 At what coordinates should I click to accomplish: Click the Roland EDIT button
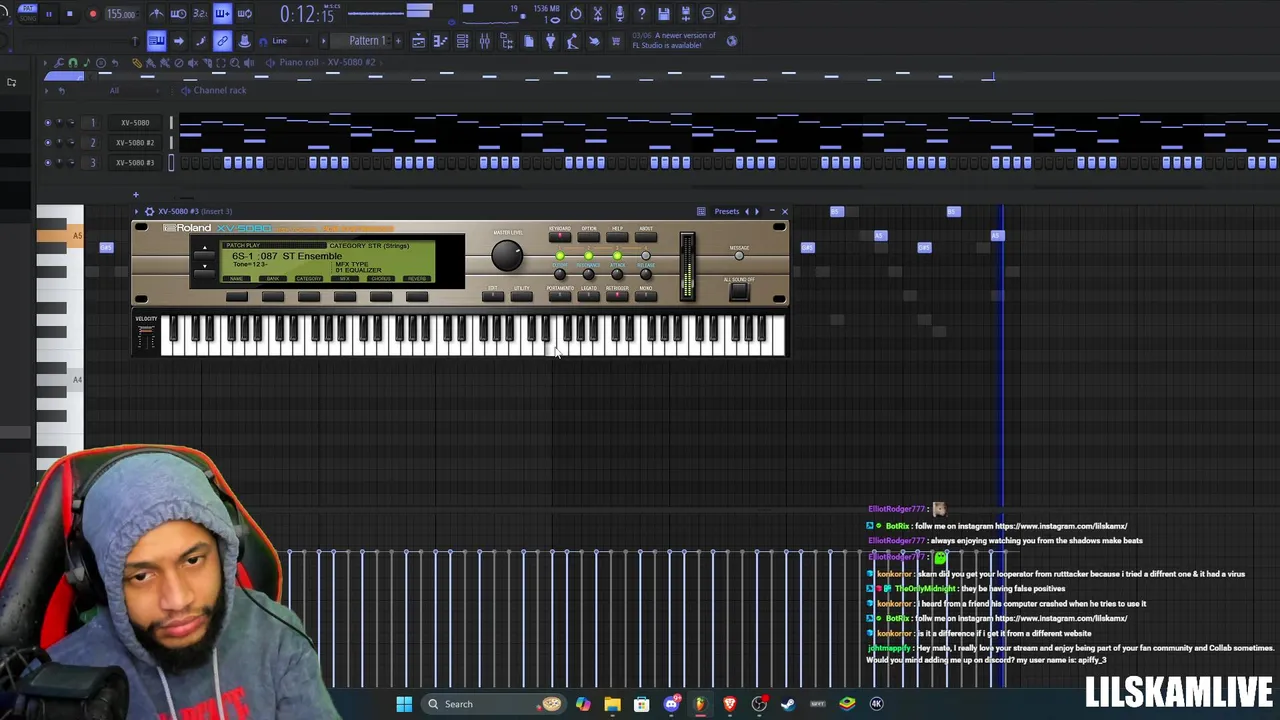[493, 296]
